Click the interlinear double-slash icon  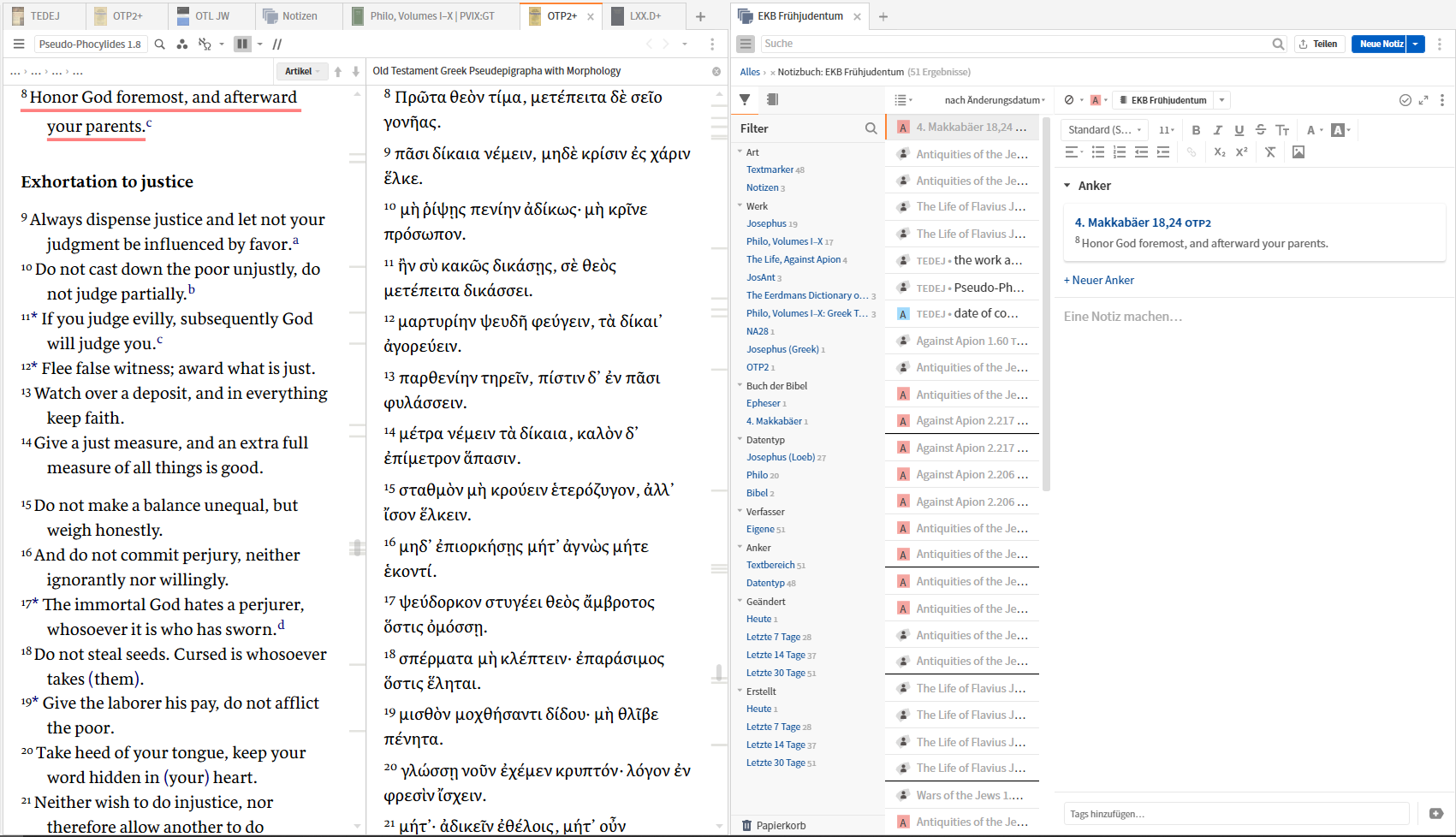277,44
